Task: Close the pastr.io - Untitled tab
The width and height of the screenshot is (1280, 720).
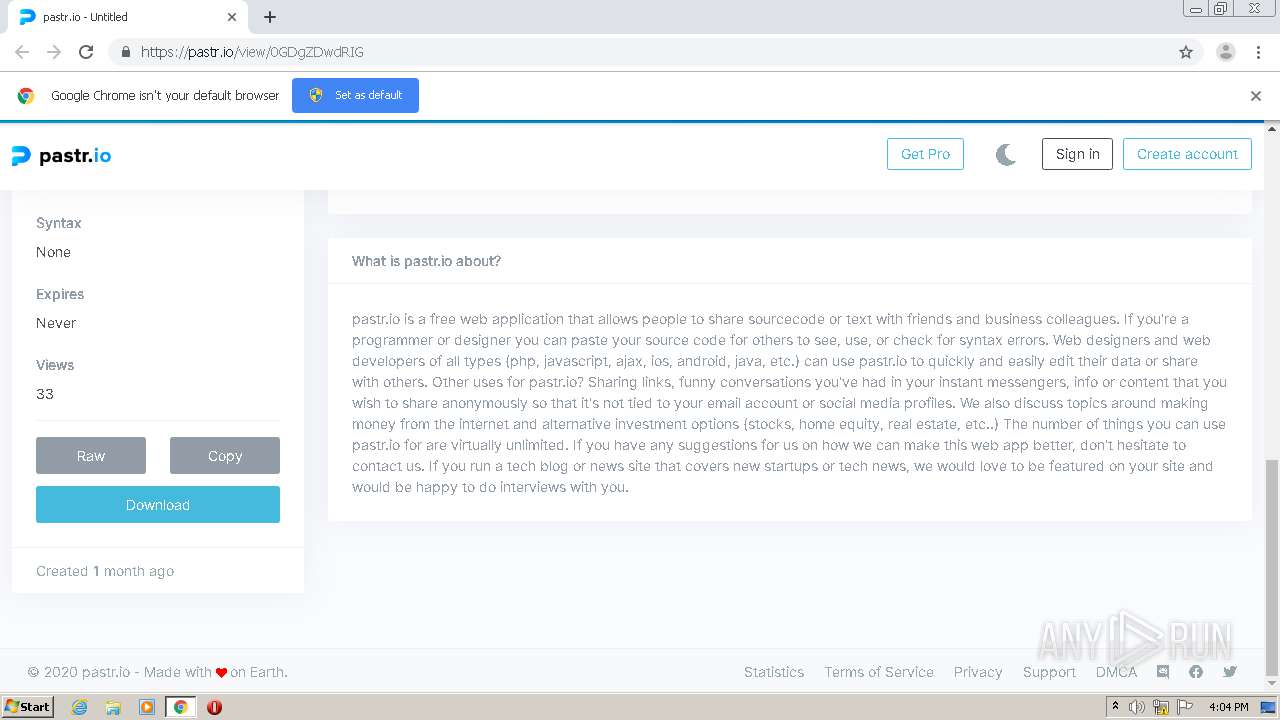Action: (232, 17)
